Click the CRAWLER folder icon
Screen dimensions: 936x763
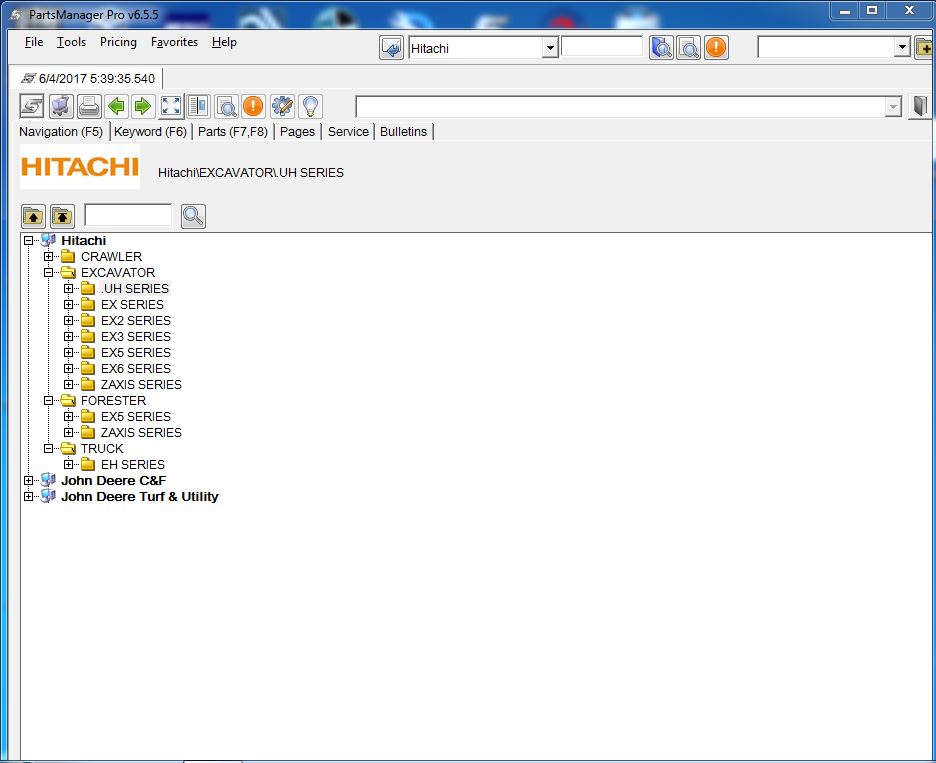tap(68, 257)
